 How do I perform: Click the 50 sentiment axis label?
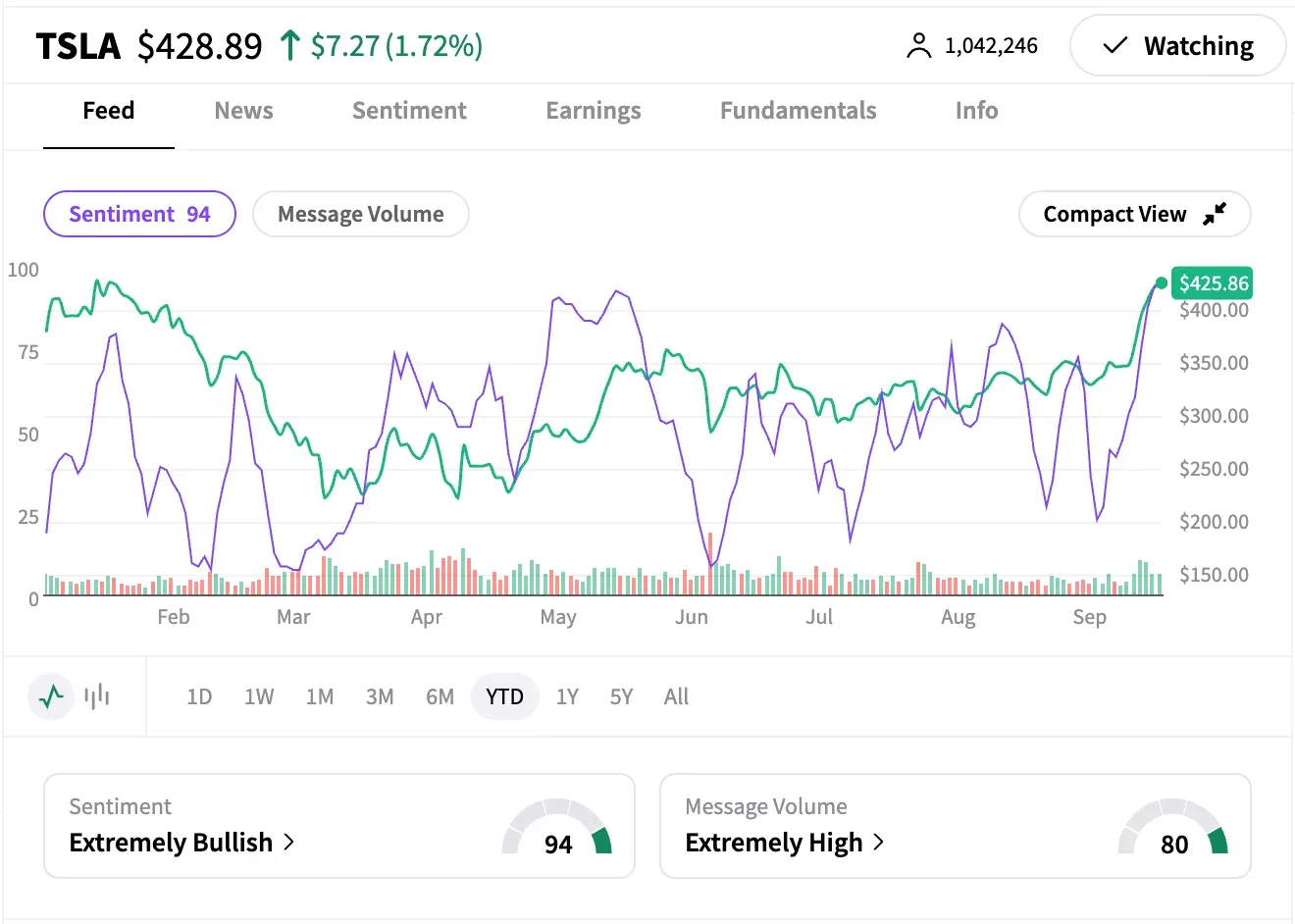[x=28, y=435]
